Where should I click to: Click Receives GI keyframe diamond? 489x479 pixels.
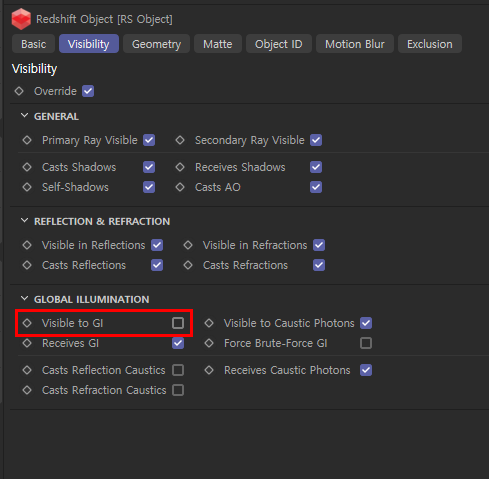27,343
